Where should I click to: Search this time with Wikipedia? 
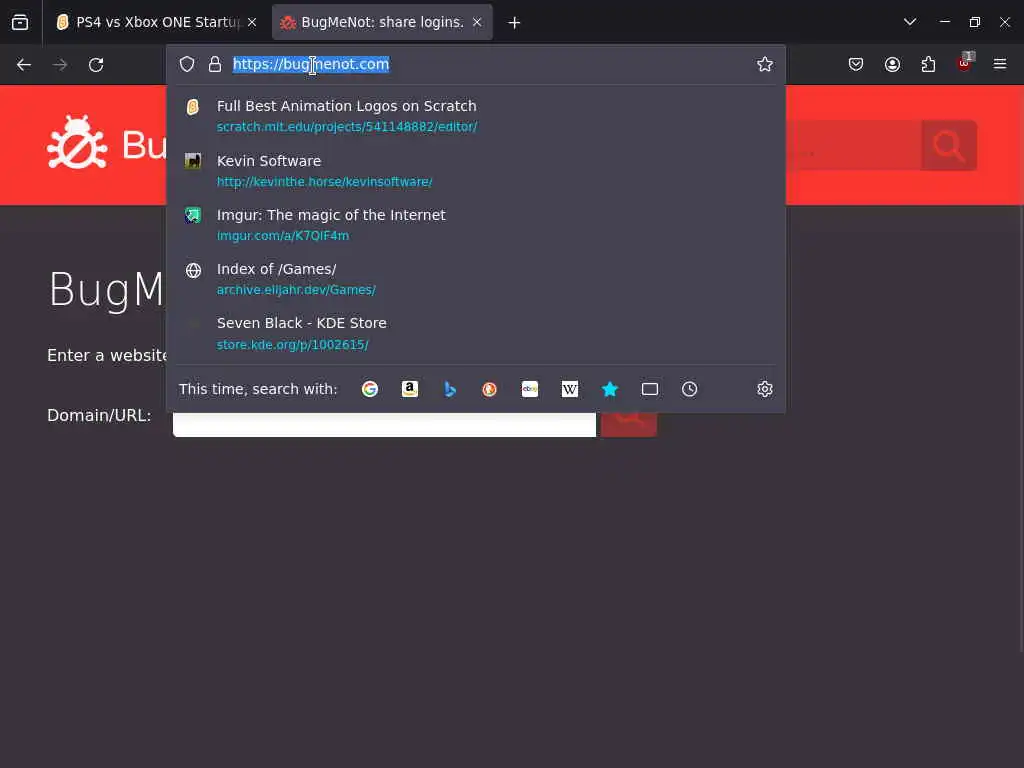[569, 389]
